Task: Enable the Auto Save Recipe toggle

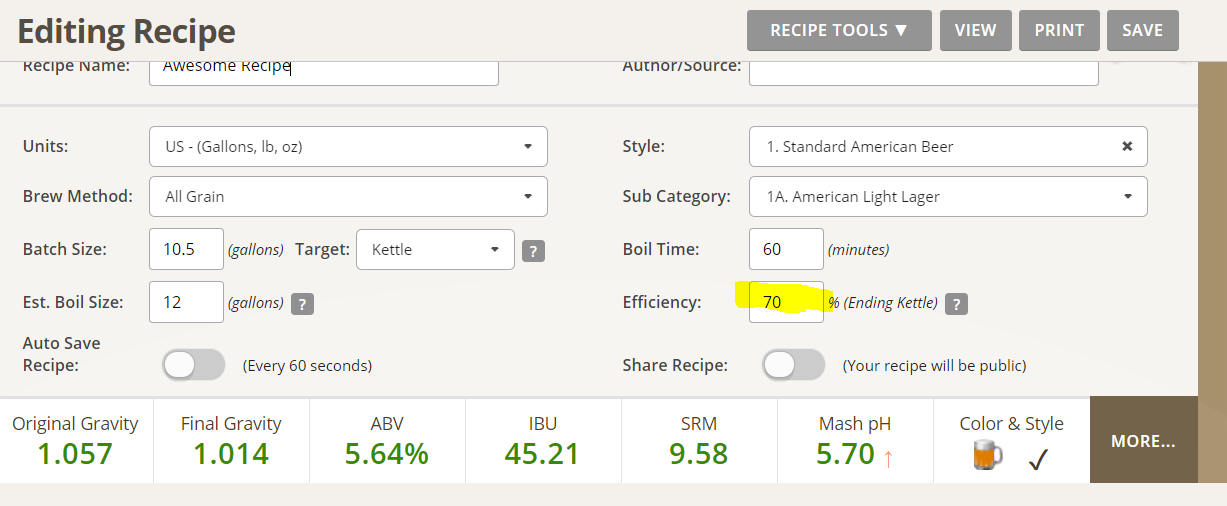Action: coord(194,365)
